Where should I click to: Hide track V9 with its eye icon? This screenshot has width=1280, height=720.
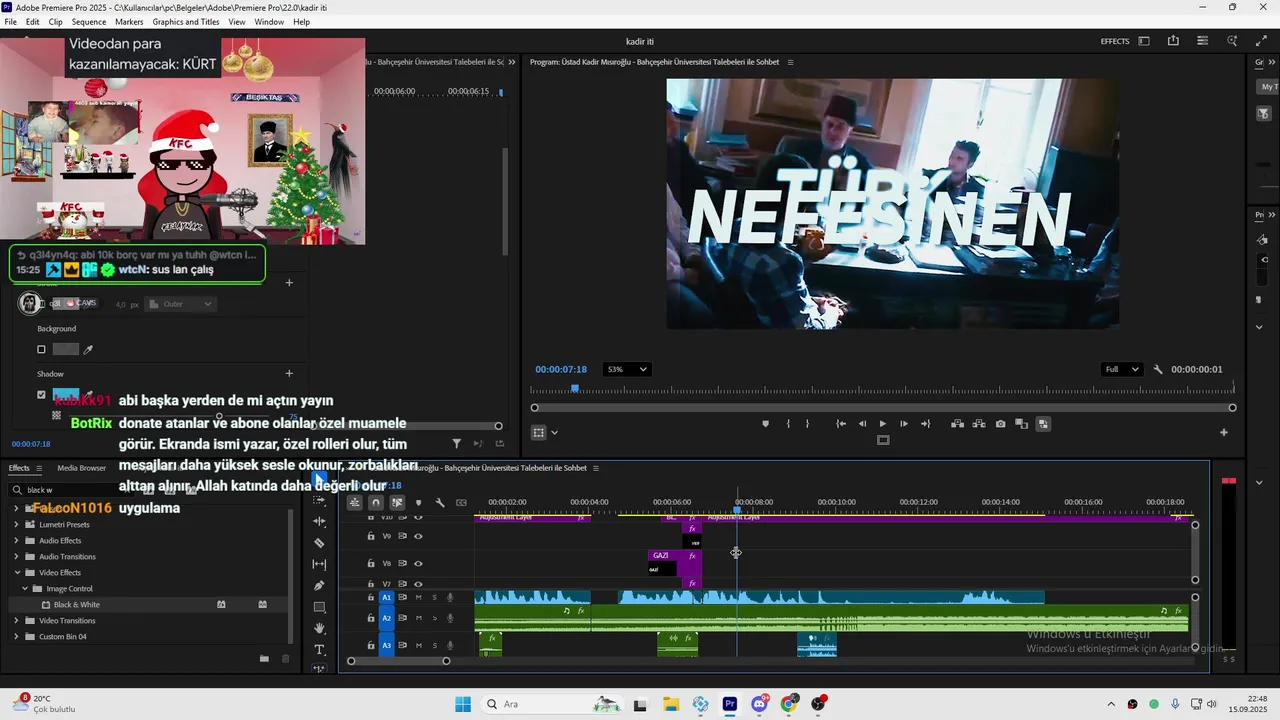click(x=418, y=536)
